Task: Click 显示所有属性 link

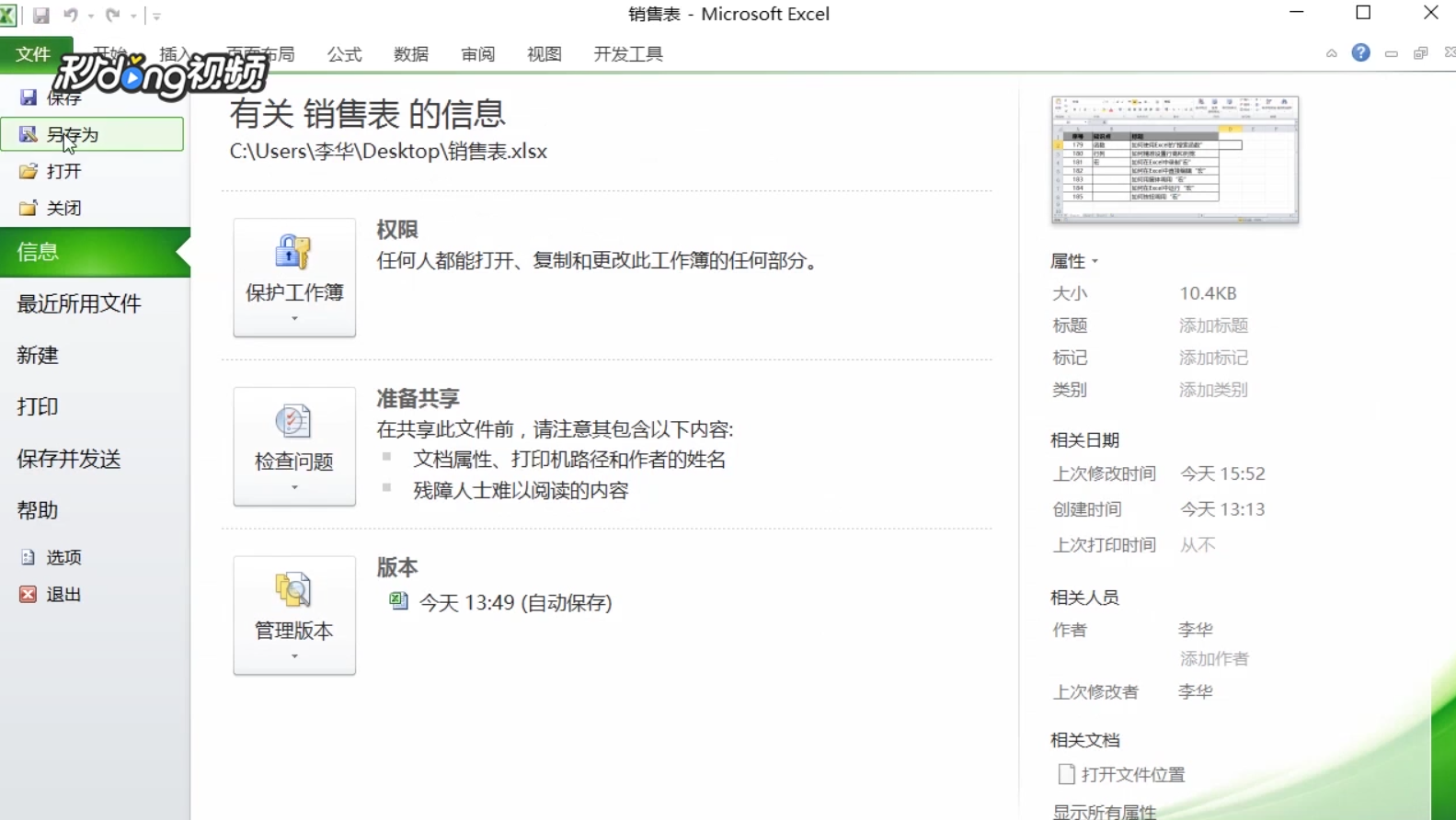Action: [1105, 811]
